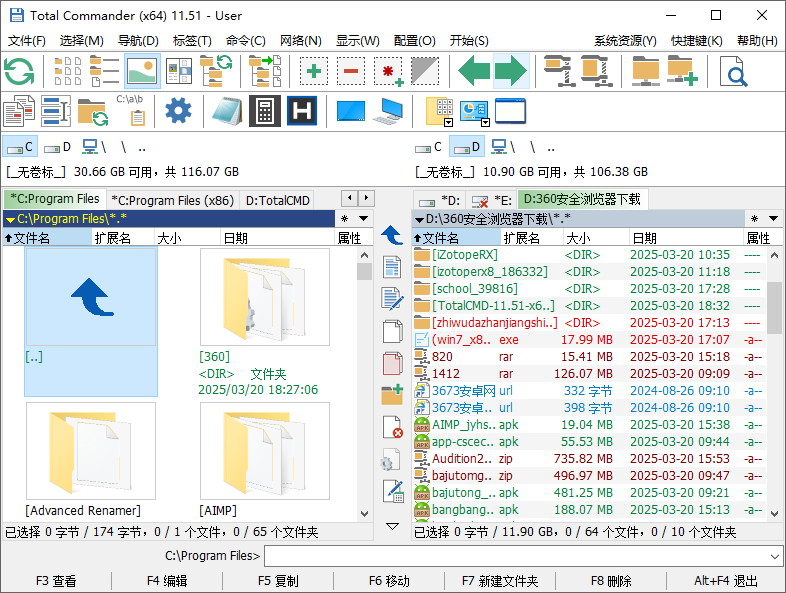
Task: Open the 命令(C) menu
Action: point(246,41)
